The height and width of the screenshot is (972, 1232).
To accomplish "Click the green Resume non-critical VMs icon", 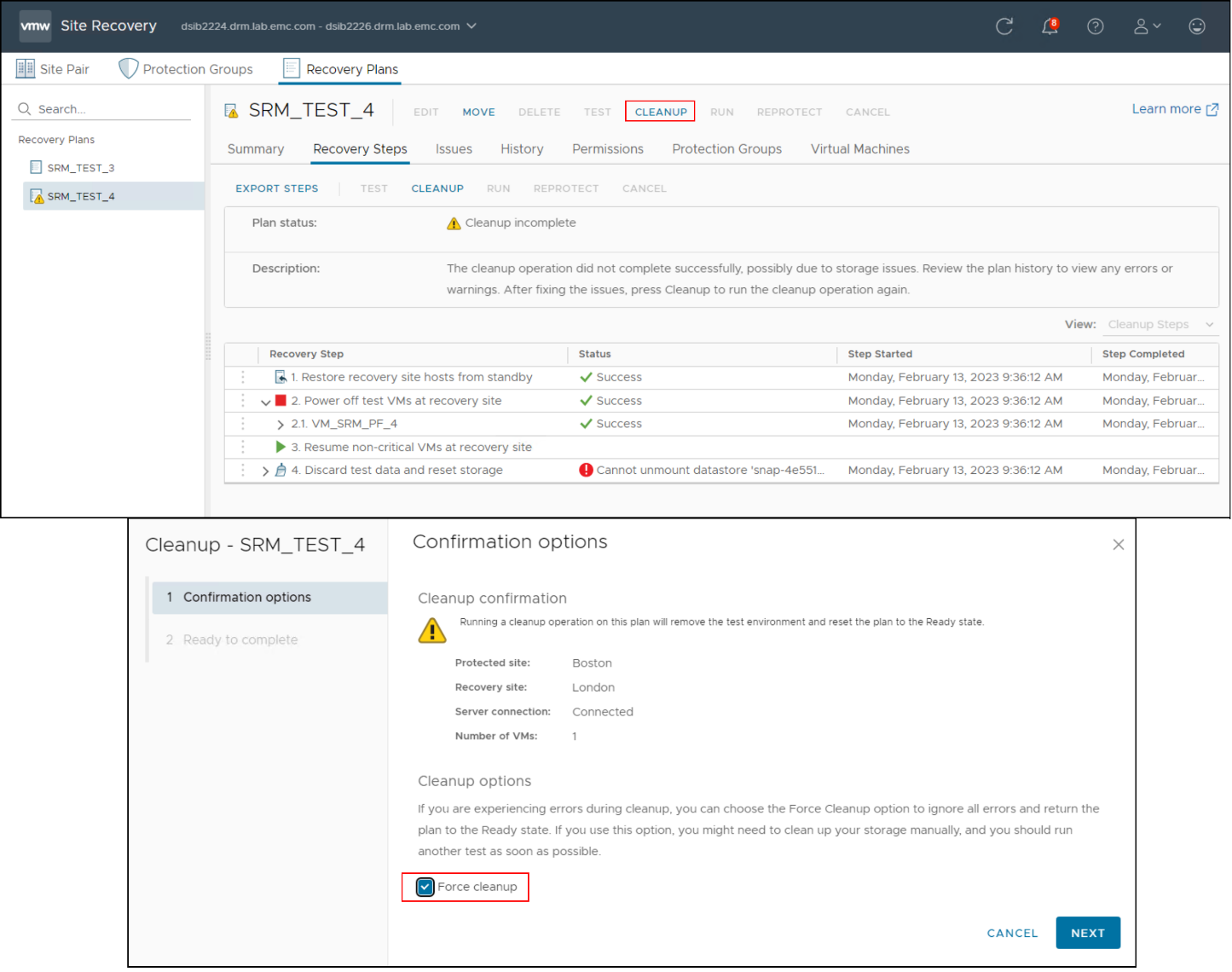I will tap(281, 447).
